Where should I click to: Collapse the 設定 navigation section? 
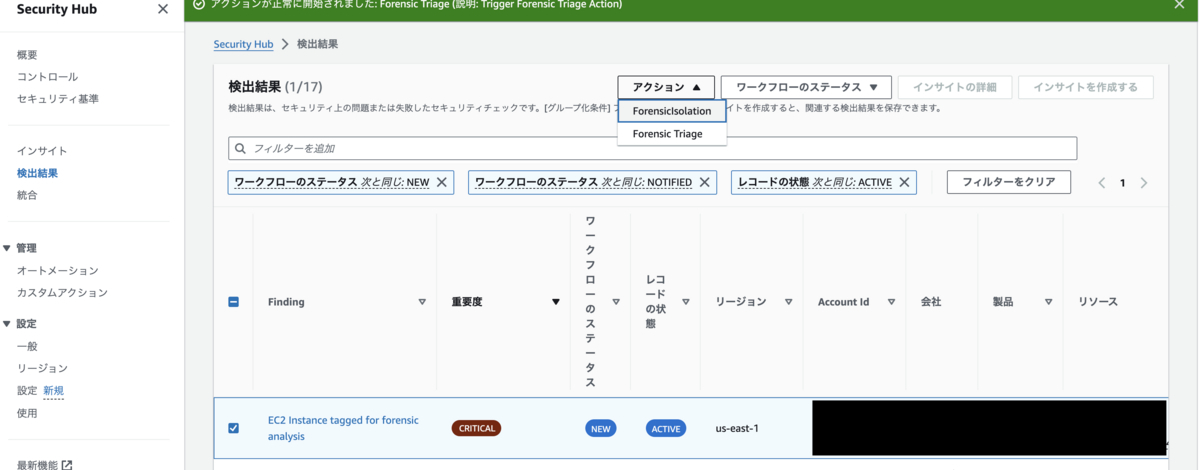pyautogui.click(x=8, y=324)
